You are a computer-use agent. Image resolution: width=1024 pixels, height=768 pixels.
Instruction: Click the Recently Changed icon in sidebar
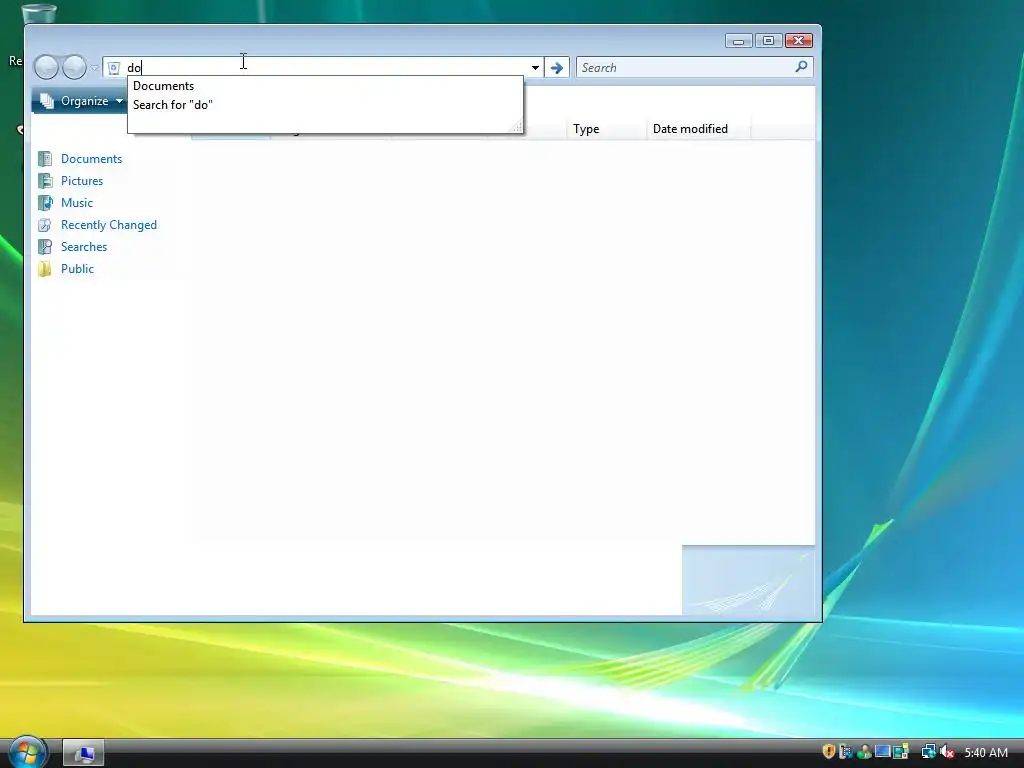click(45, 225)
